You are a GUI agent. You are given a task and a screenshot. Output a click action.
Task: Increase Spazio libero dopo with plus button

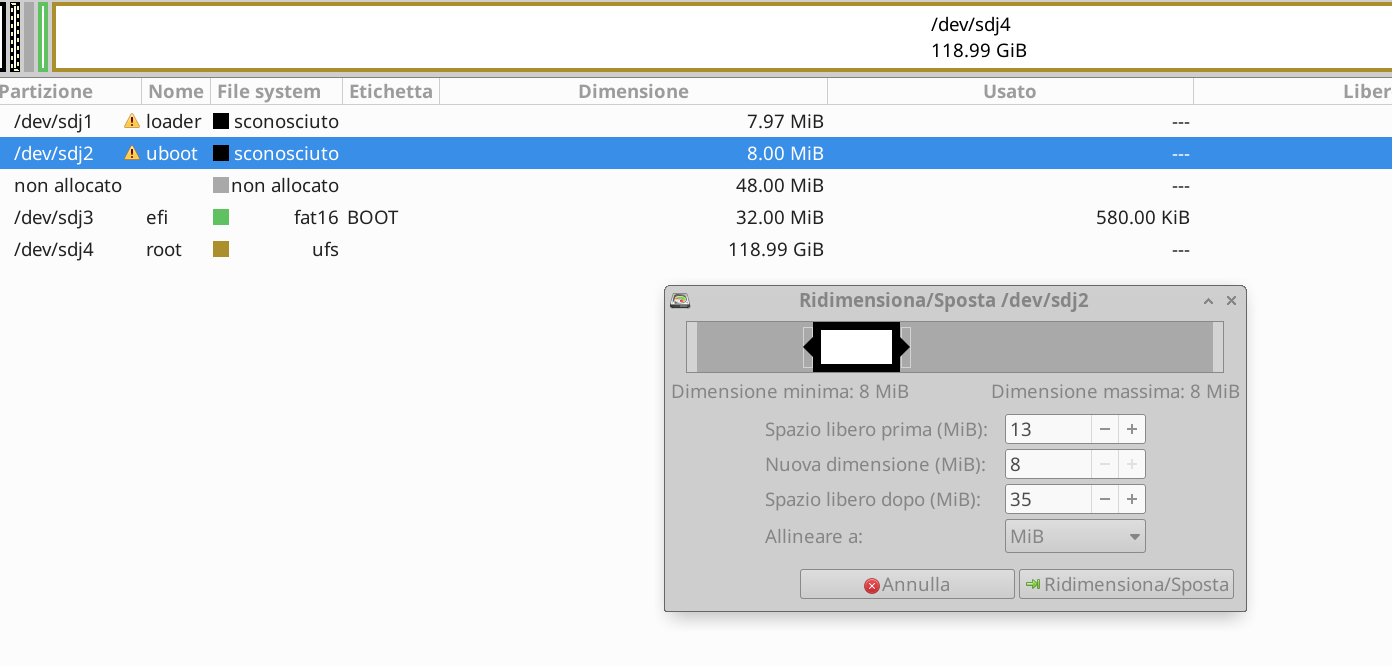pyautogui.click(x=1132, y=500)
